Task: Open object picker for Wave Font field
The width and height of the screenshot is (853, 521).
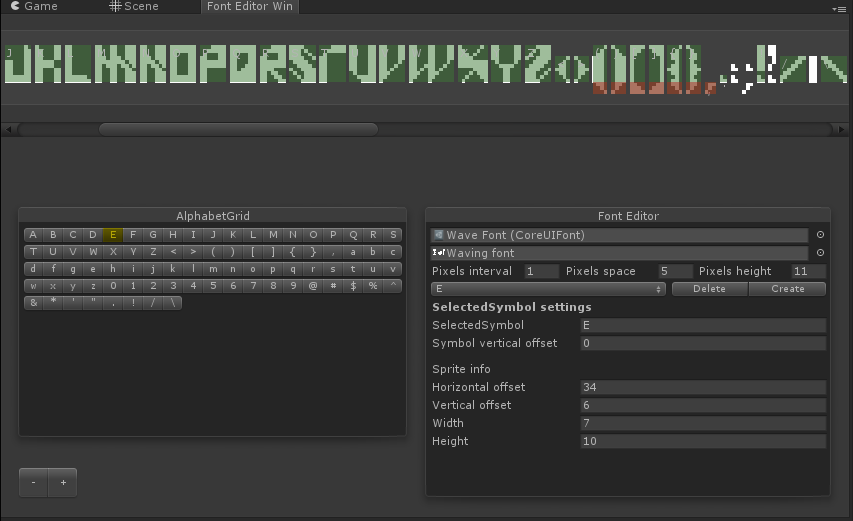Action: click(819, 235)
